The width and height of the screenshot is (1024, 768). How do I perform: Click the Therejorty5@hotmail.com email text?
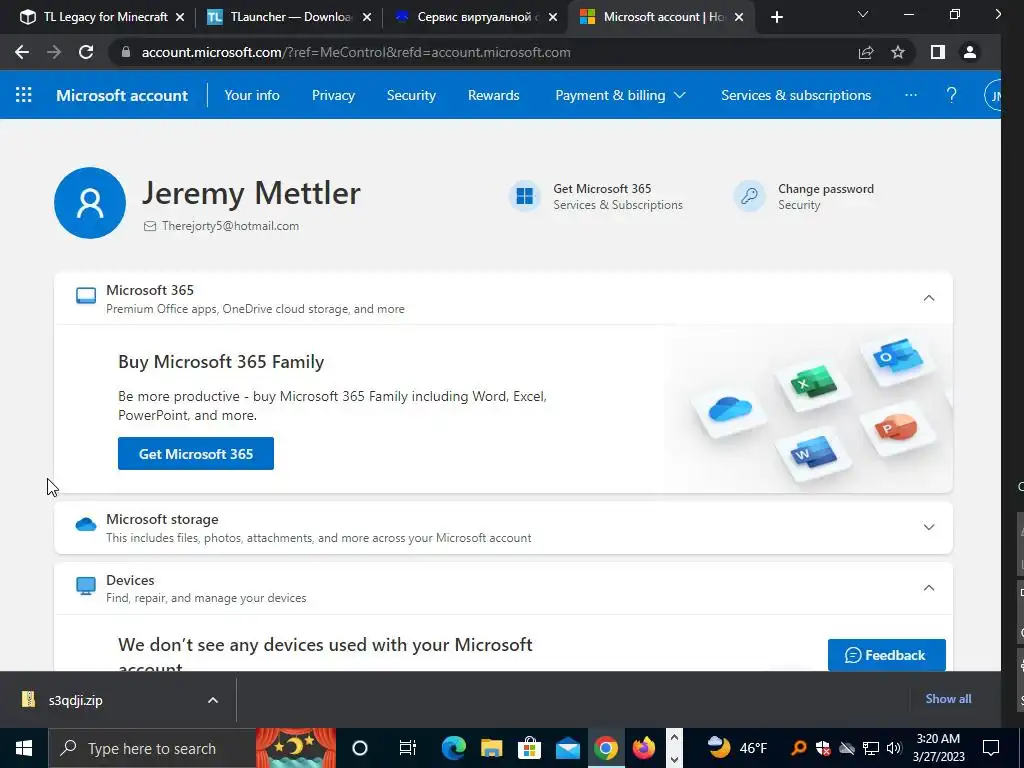(x=231, y=226)
